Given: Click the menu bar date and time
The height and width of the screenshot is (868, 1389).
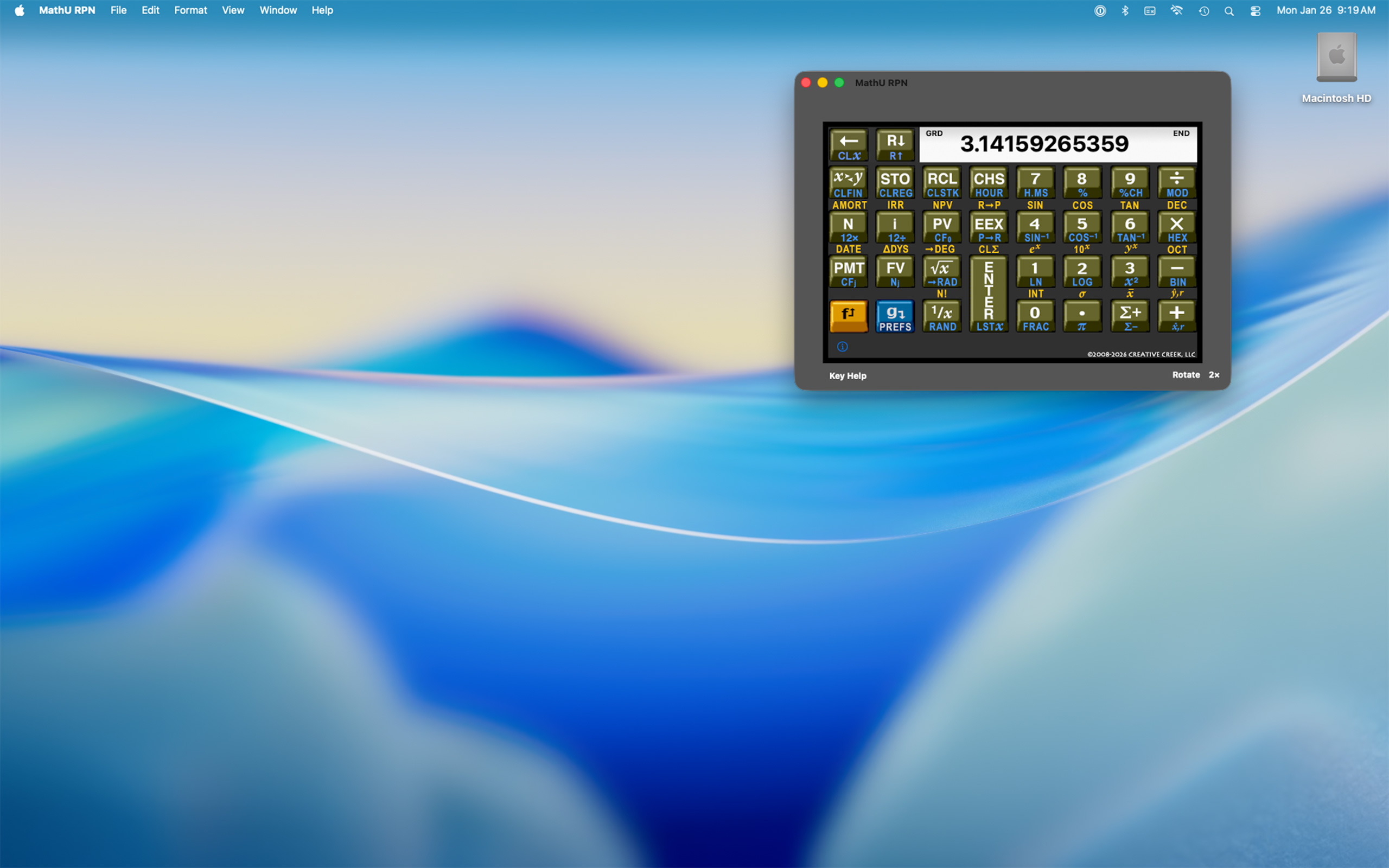Looking at the screenshot, I should point(1326,10).
